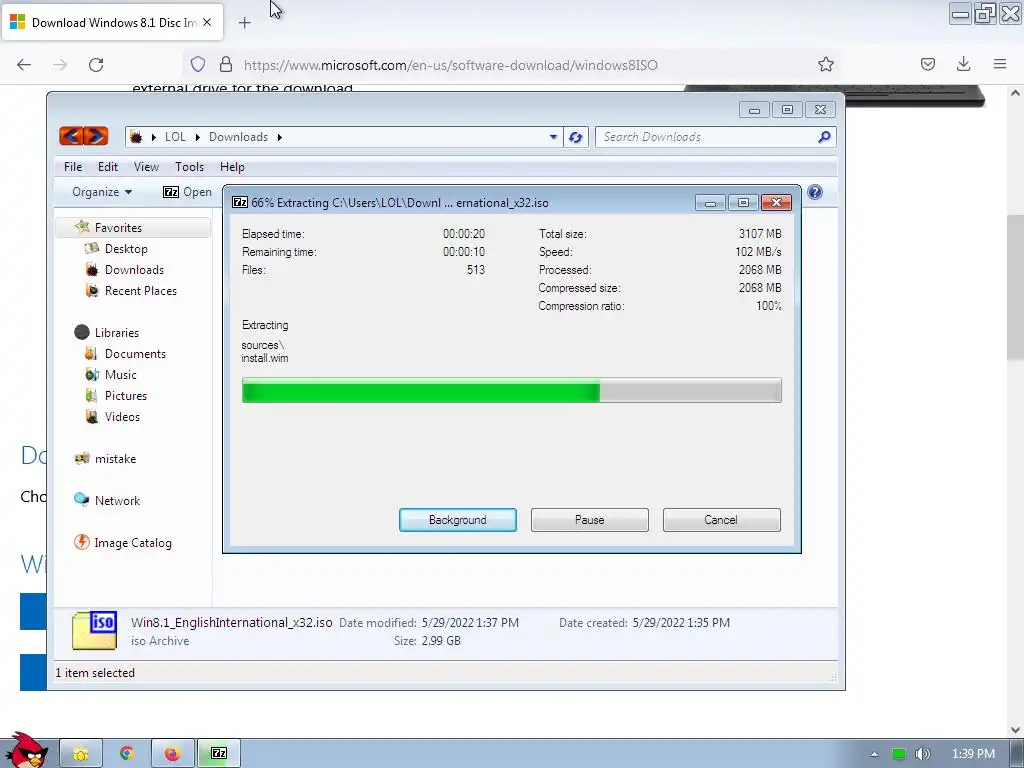Open a new Firefox tab

click(244, 23)
